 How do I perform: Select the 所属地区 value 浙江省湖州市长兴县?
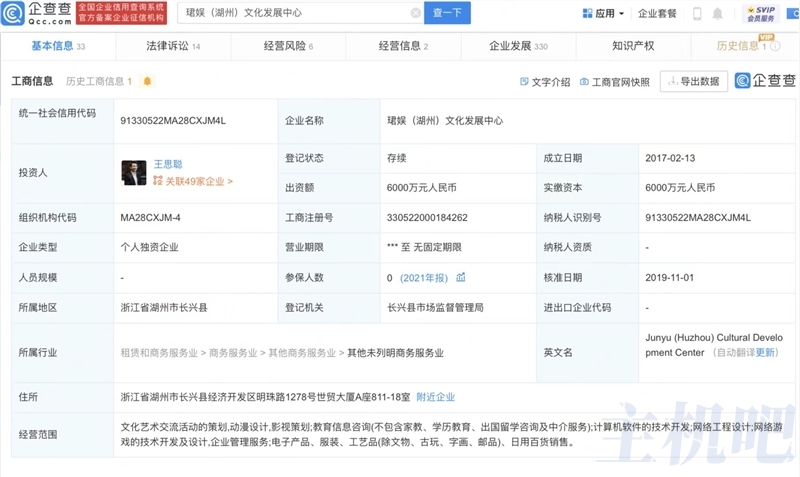(164, 308)
